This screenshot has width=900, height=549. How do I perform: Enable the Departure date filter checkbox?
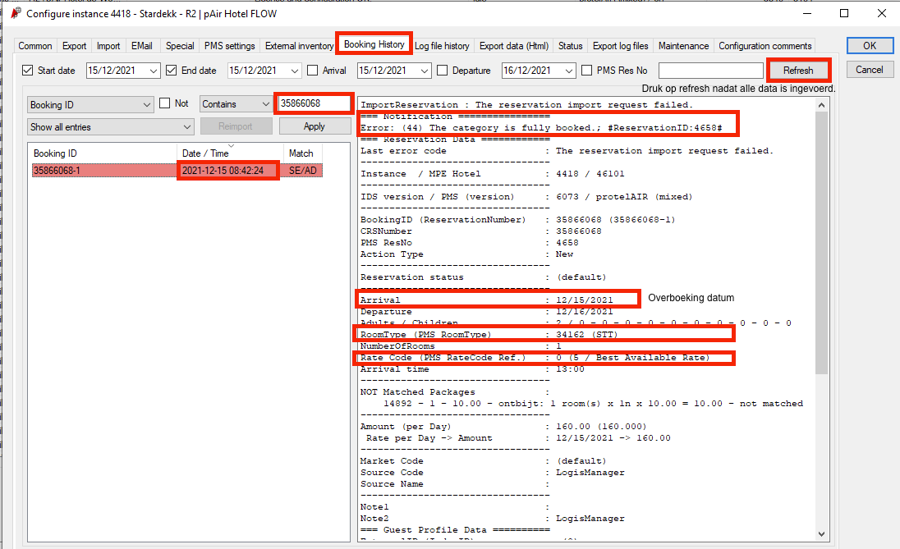442,71
